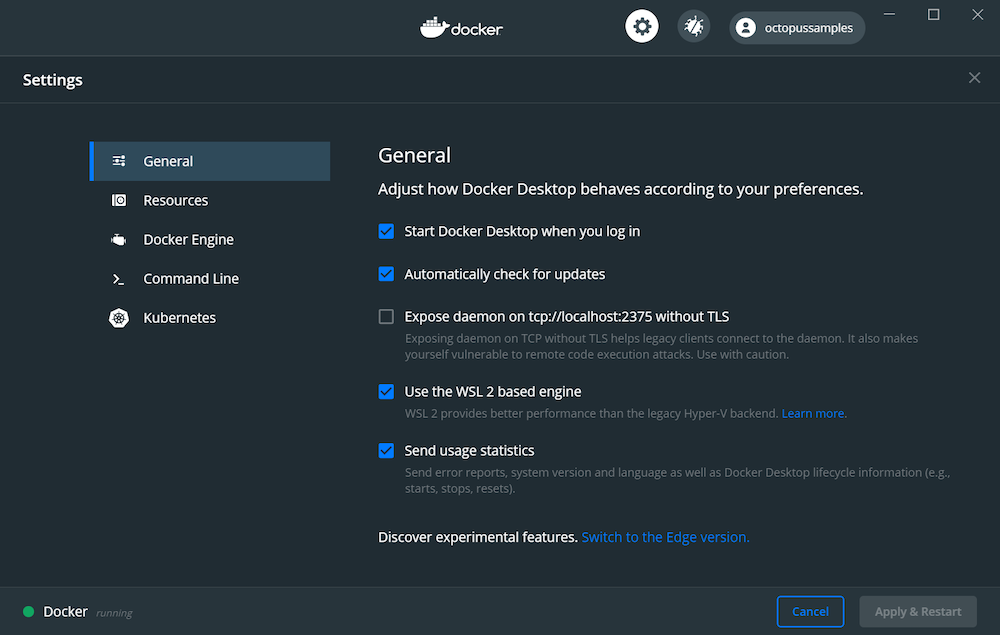Open the troubleshoot bug icon

tap(693, 27)
